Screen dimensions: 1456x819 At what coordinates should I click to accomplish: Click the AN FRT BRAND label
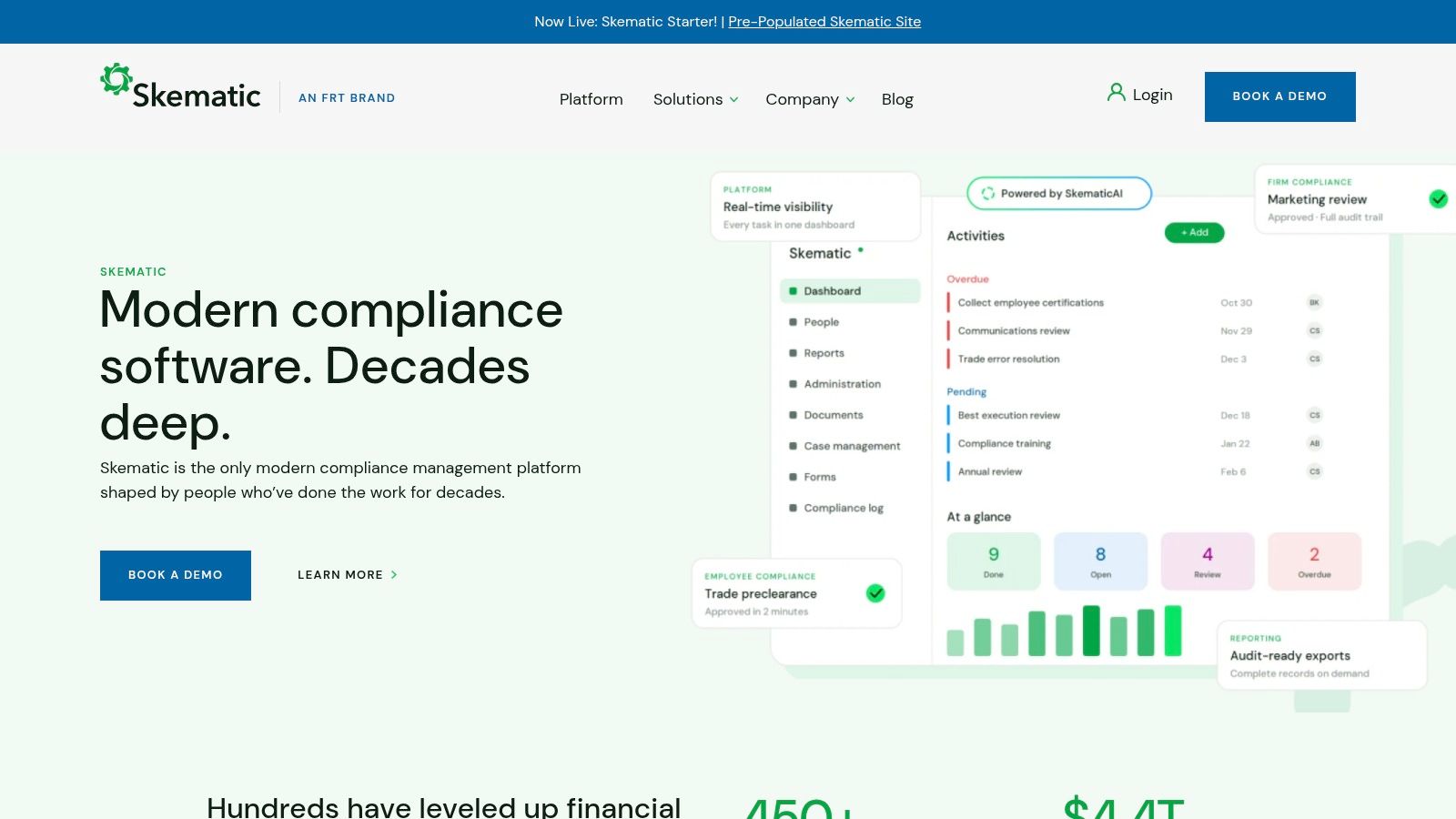click(347, 97)
